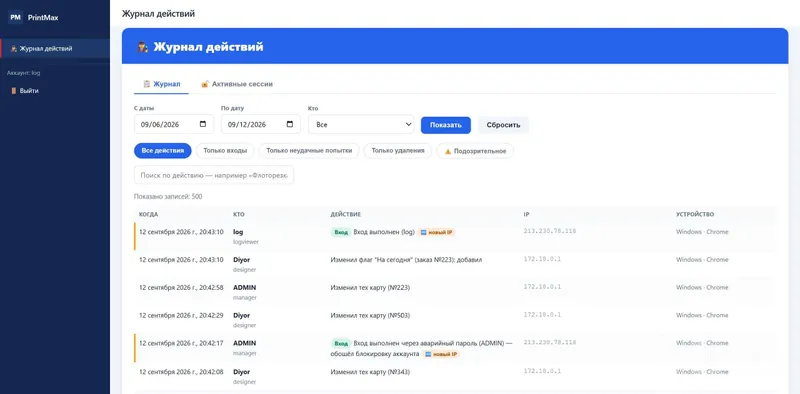
Task: Click the ДЕЙСТВИЕ column header
Action: click(x=346, y=214)
